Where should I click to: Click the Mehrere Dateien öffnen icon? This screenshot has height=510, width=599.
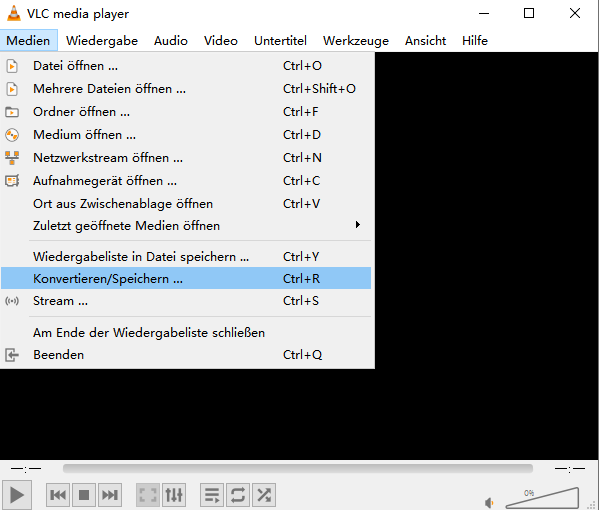tap(12, 89)
